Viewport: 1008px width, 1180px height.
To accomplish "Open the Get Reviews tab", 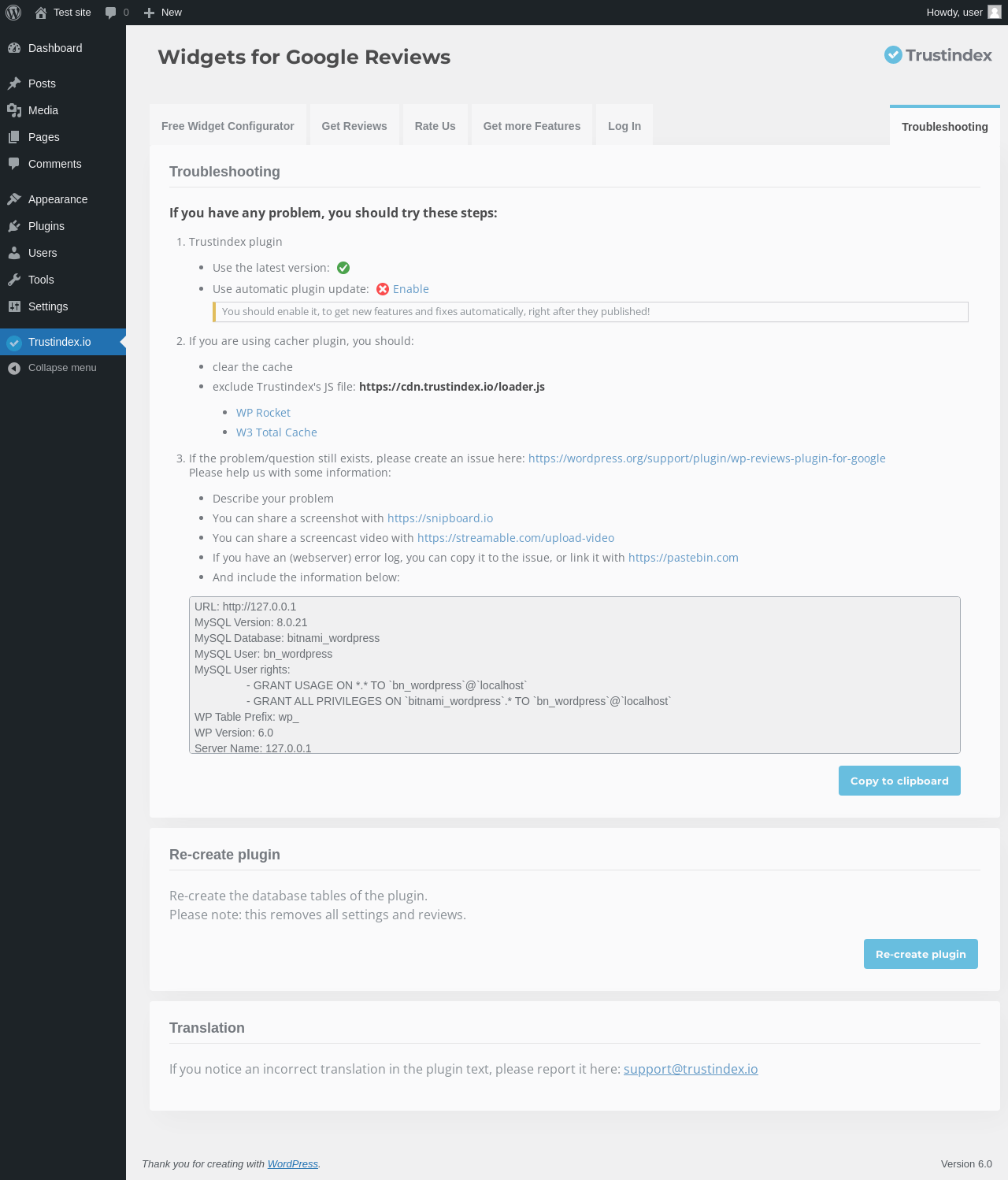I will pyautogui.click(x=354, y=126).
